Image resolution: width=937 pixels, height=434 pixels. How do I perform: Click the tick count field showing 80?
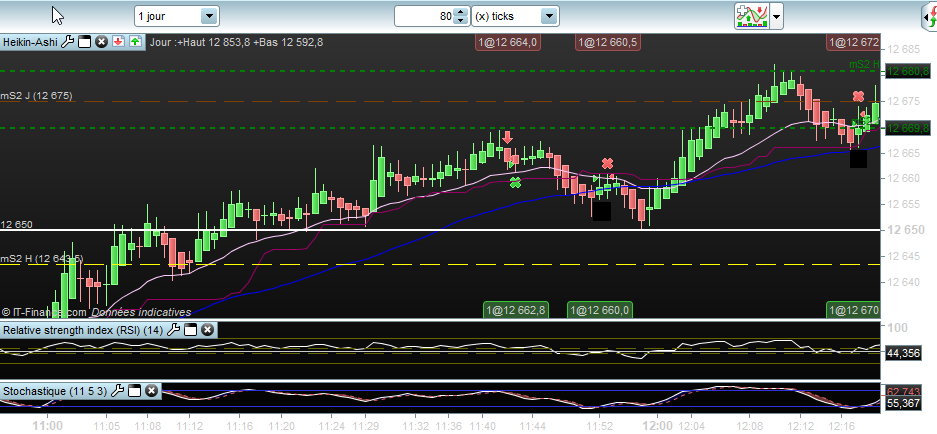click(x=425, y=16)
